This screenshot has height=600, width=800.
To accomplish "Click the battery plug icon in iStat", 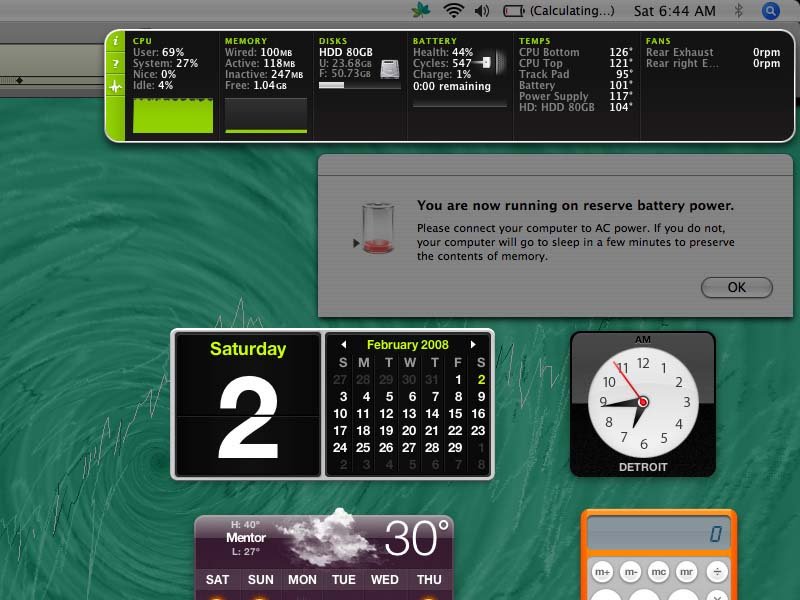I will coord(486,62).
